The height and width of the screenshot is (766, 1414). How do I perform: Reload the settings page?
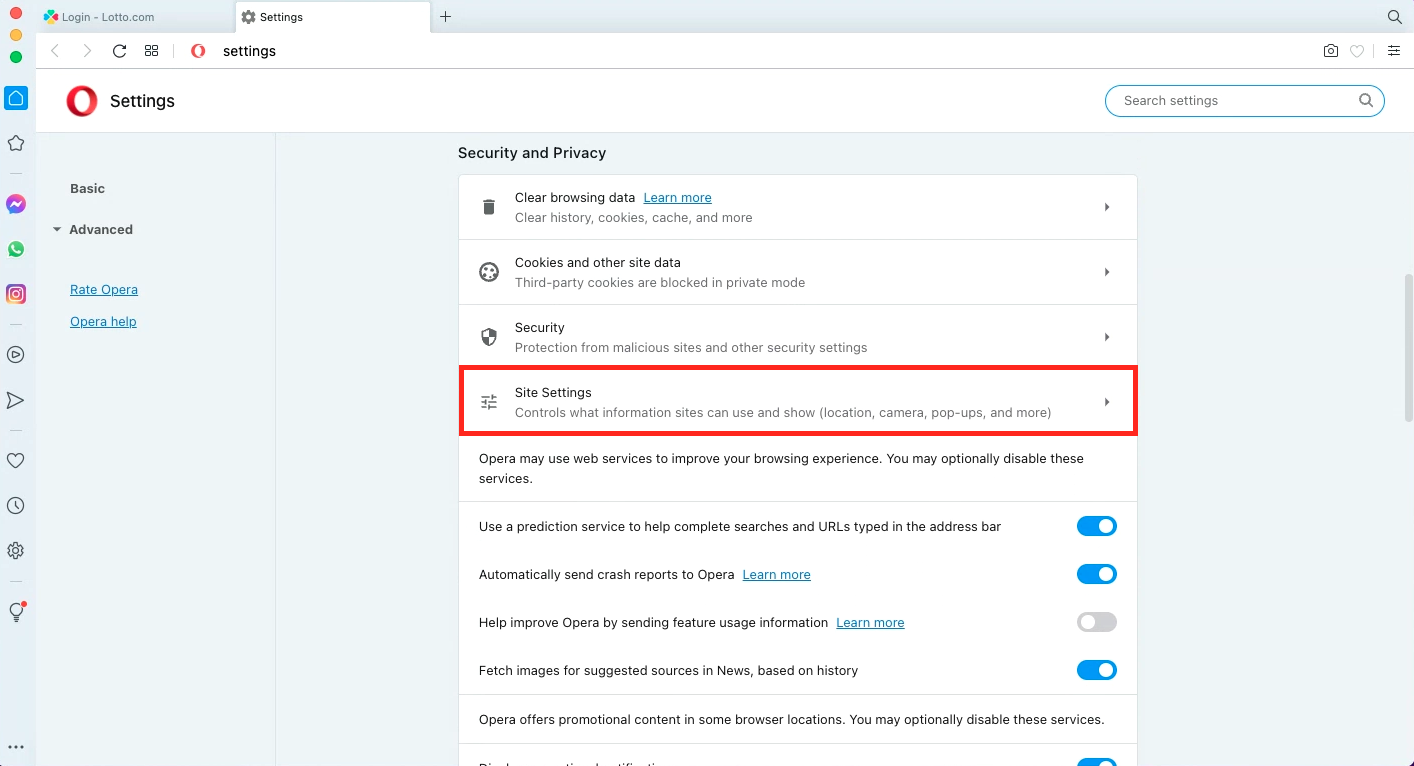tap(119, 51)
